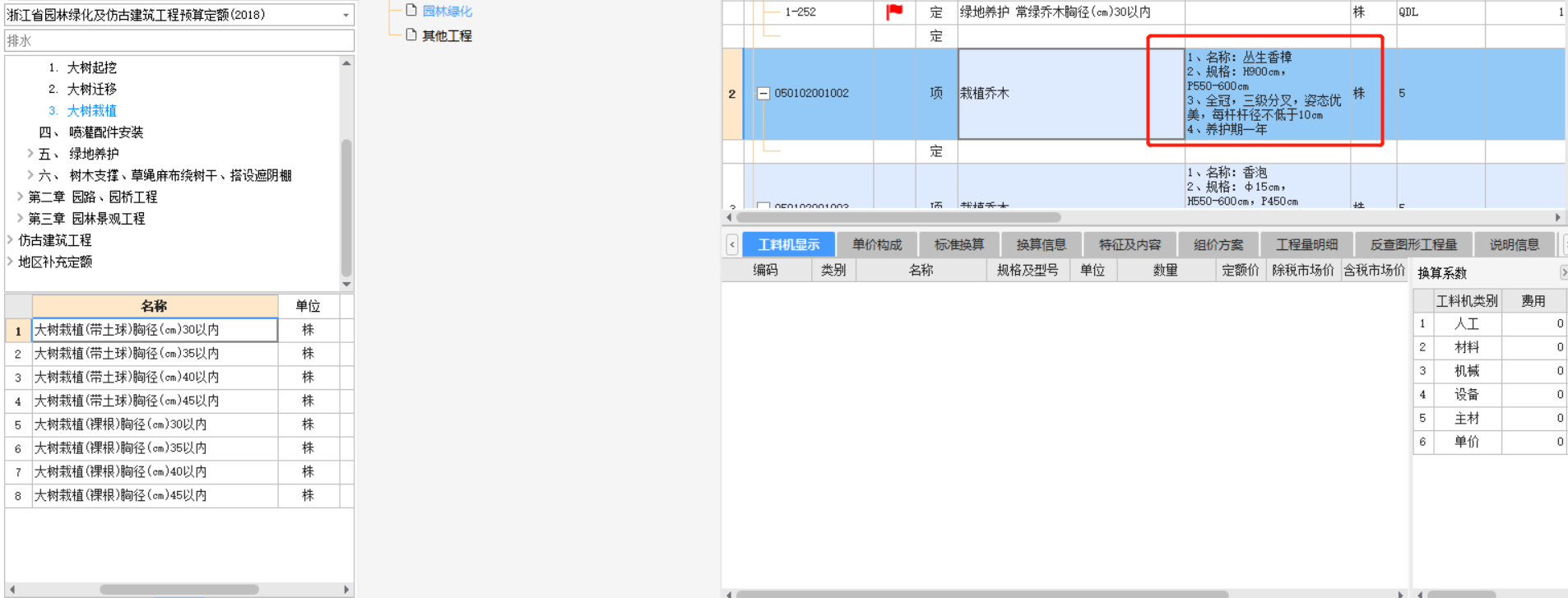Click the bill table horizontal scrollbar left arrow

pyautogui.click(x=729, y=217)
